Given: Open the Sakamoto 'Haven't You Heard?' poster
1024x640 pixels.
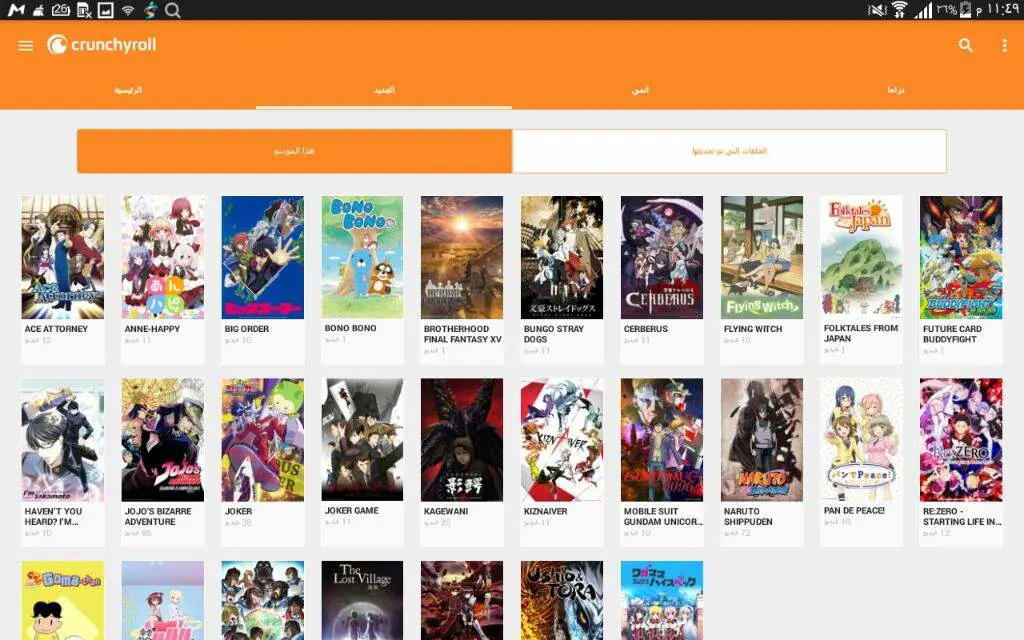Looking at the screenshot, I should coord(63,440).
